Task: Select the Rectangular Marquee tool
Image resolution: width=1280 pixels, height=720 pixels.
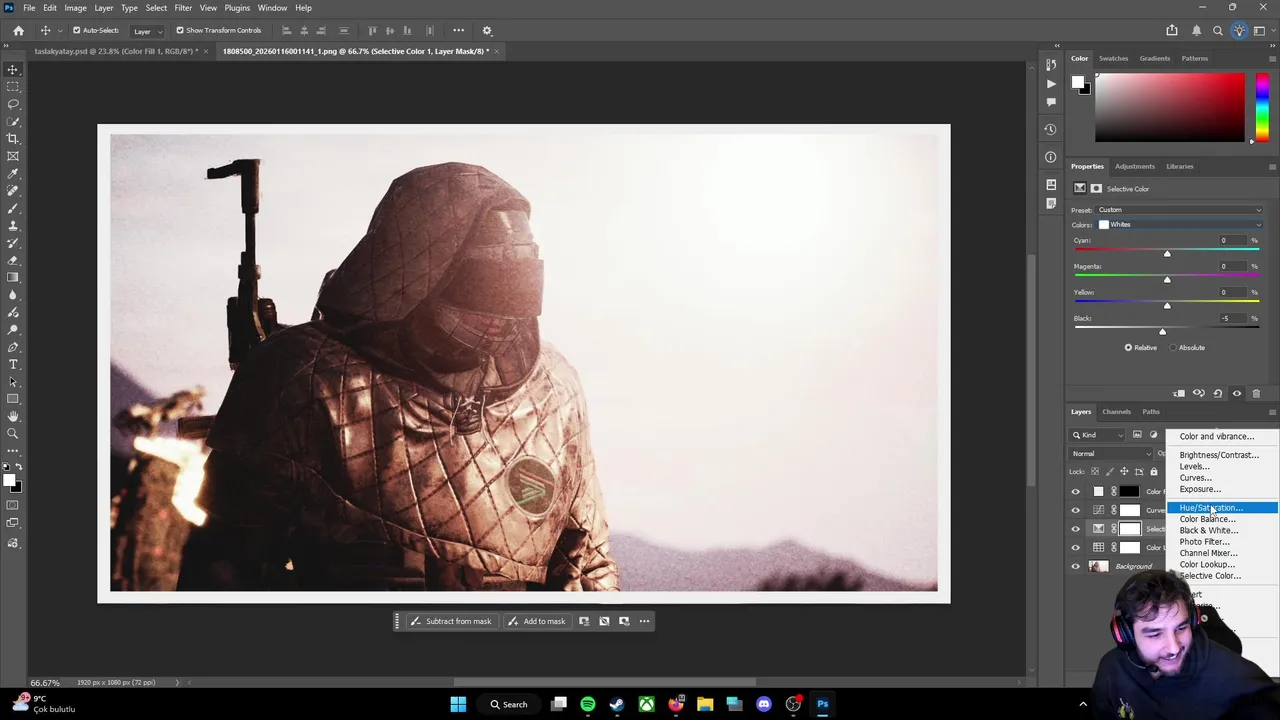Action: click(x=13, y=86)
